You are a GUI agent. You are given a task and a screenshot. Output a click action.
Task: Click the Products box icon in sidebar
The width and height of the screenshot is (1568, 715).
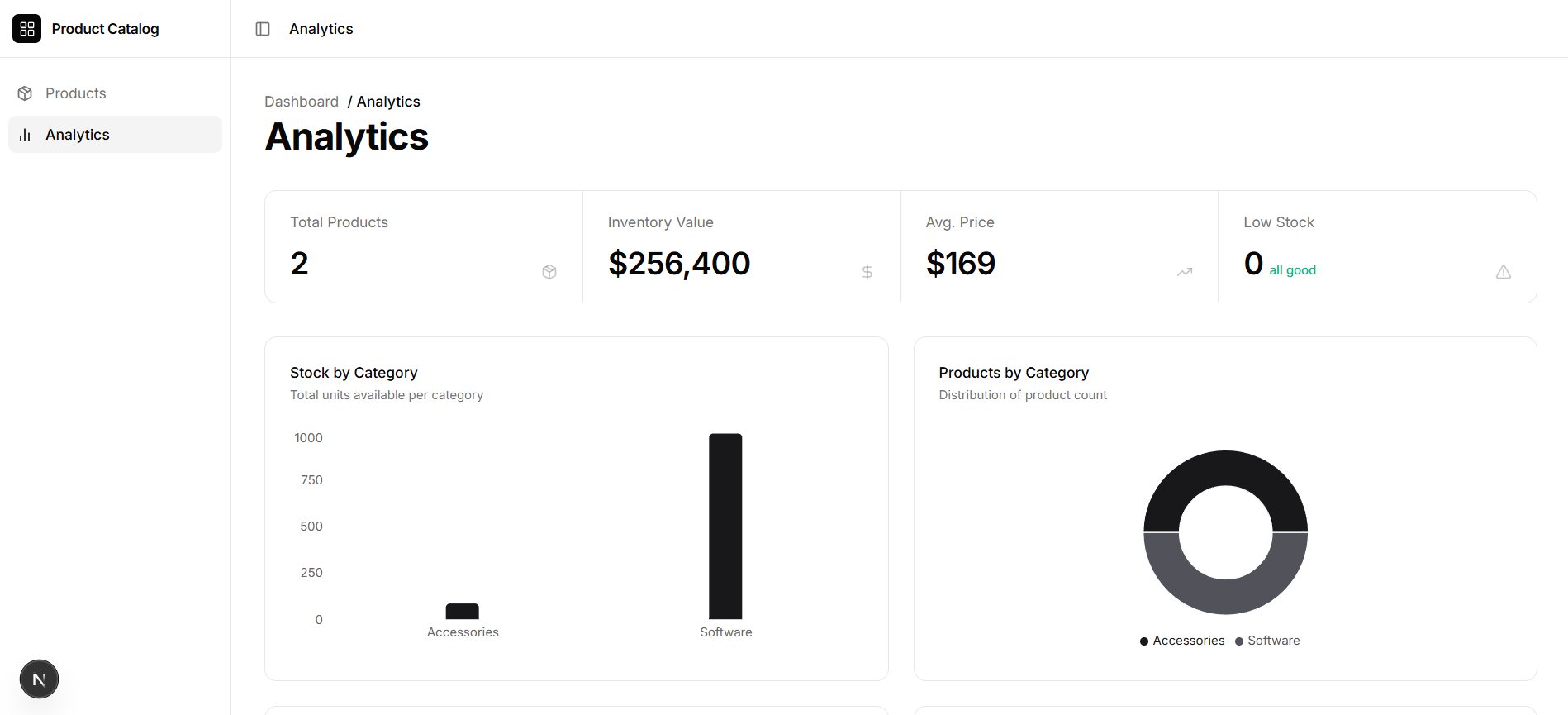pos(25,93)
